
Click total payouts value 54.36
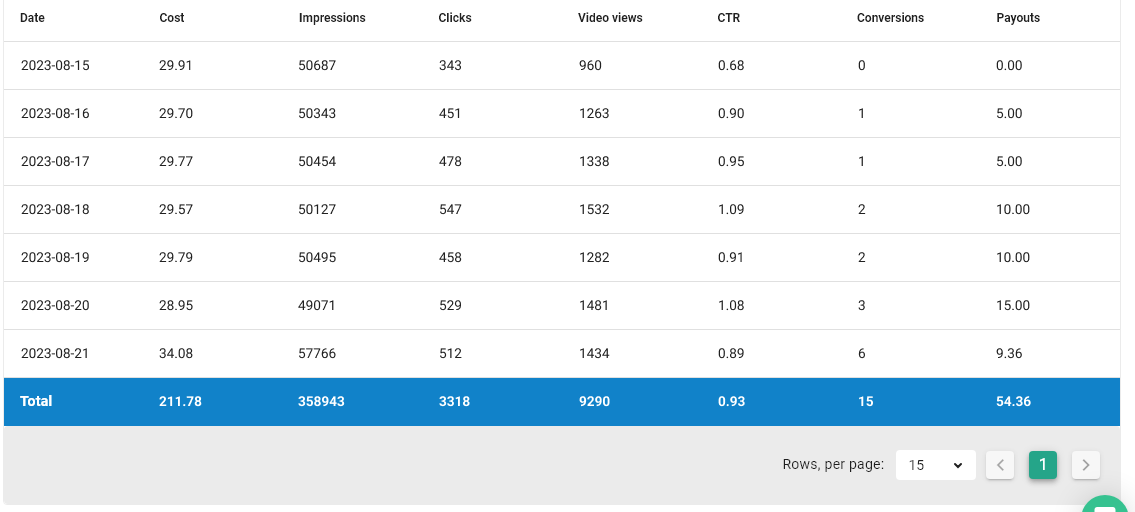[1013, 402]
